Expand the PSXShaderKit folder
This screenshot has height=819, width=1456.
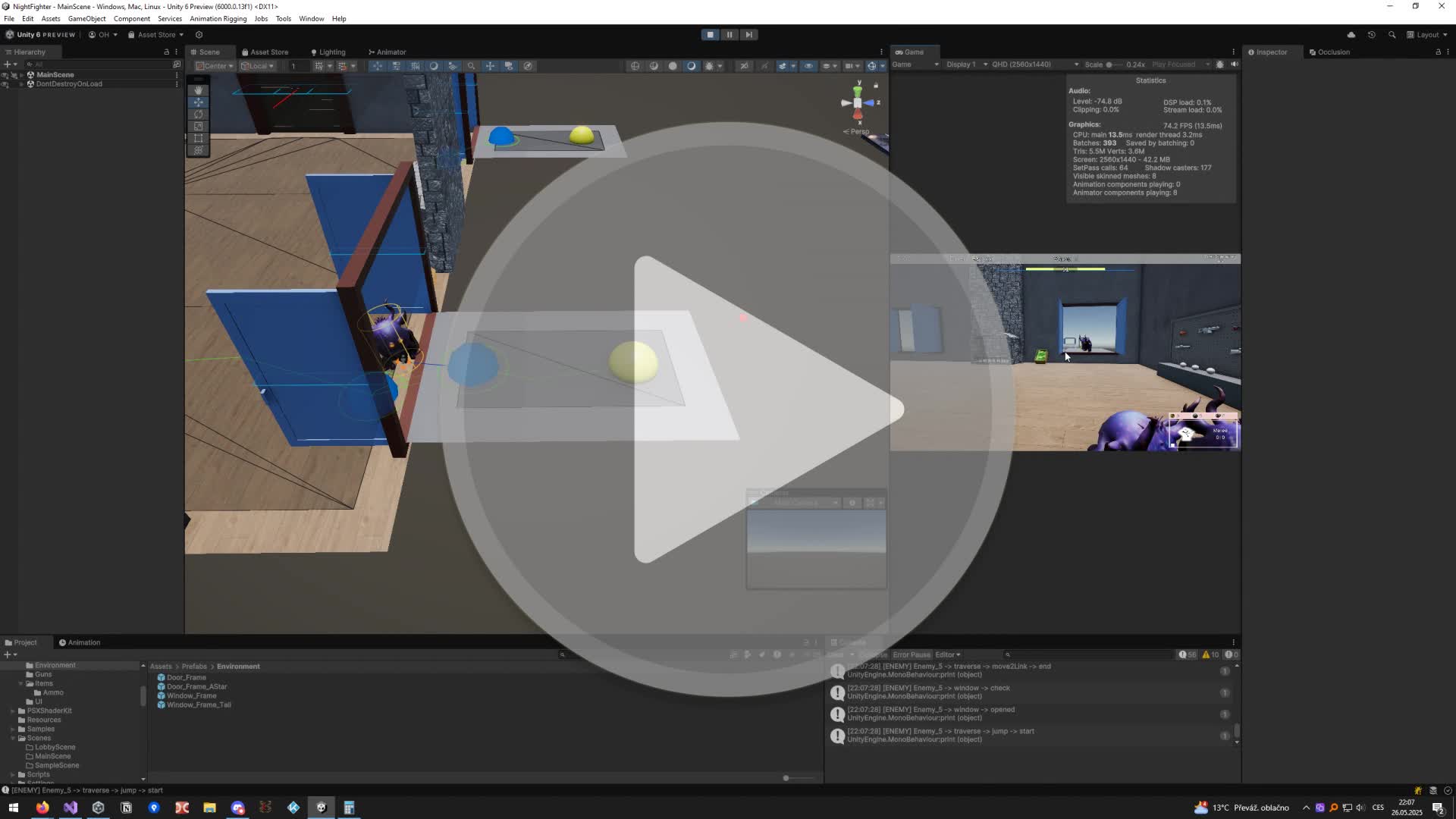pos(13,711)
